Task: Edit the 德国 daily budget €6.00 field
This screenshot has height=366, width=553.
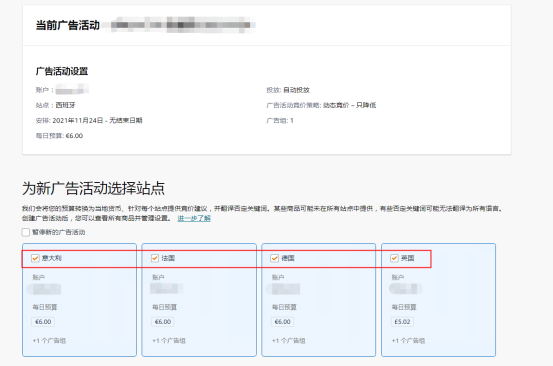Action: (282, 322)
